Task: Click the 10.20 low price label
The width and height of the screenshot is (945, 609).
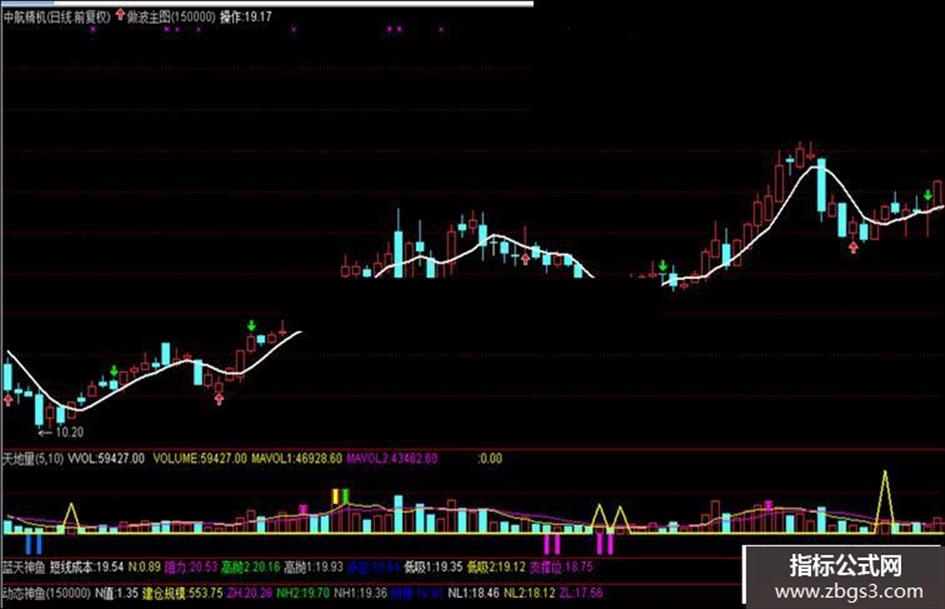Action: point(69,432)
